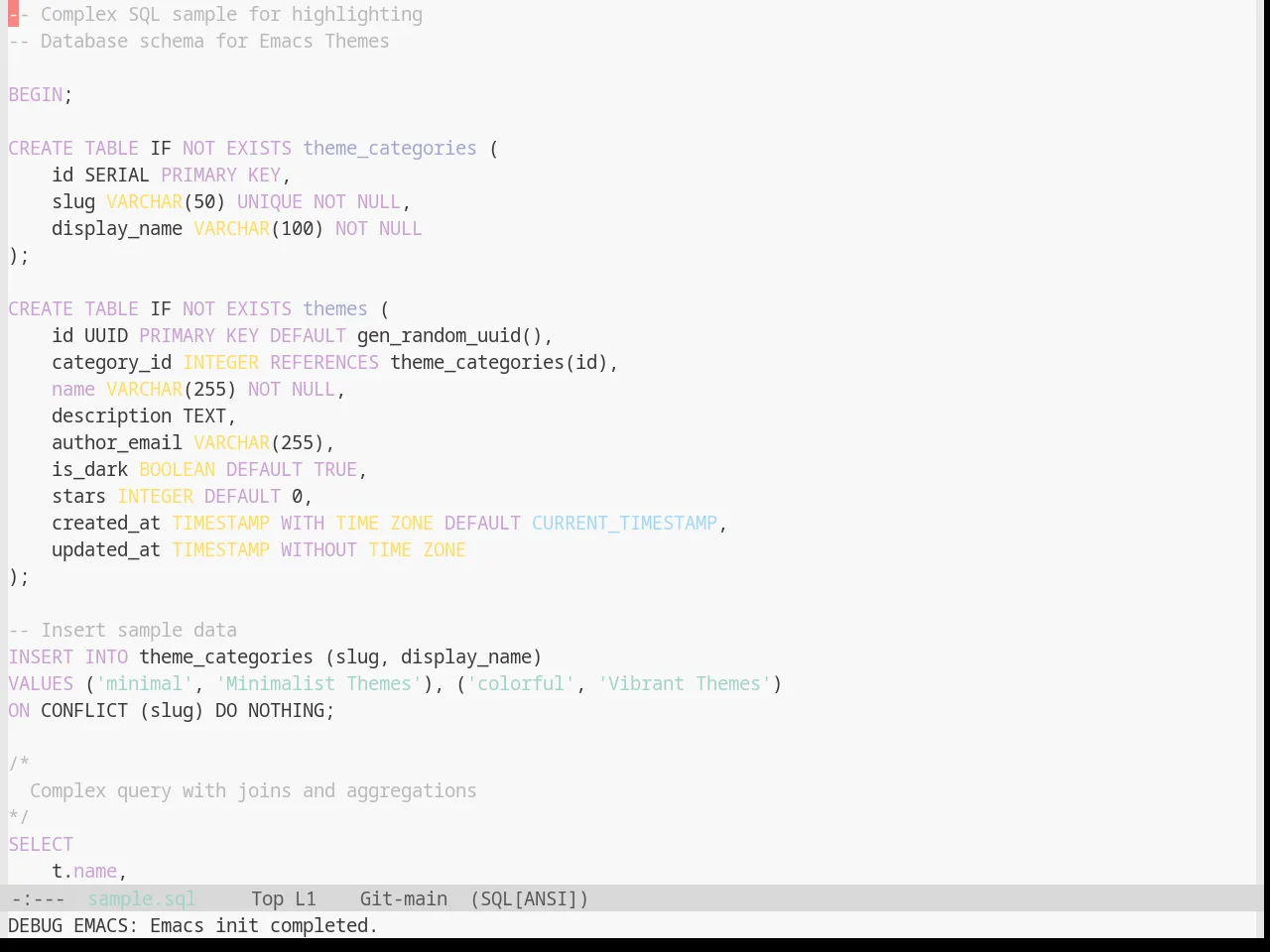This screenshot has width=1270, height=952.
Task: Click the themes table name
Action: (335, 308)
